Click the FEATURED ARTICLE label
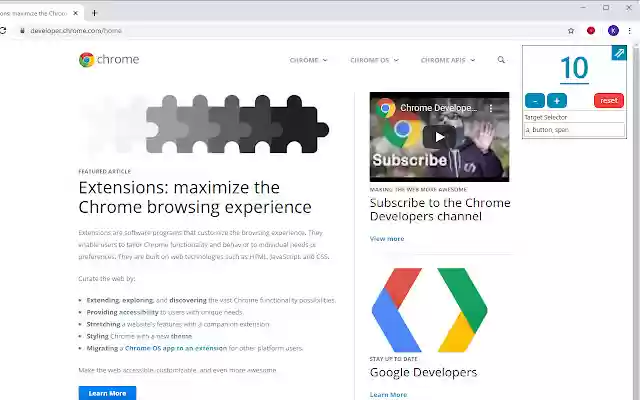The width and height of the screenshot is (640, 400). [104, 171]
